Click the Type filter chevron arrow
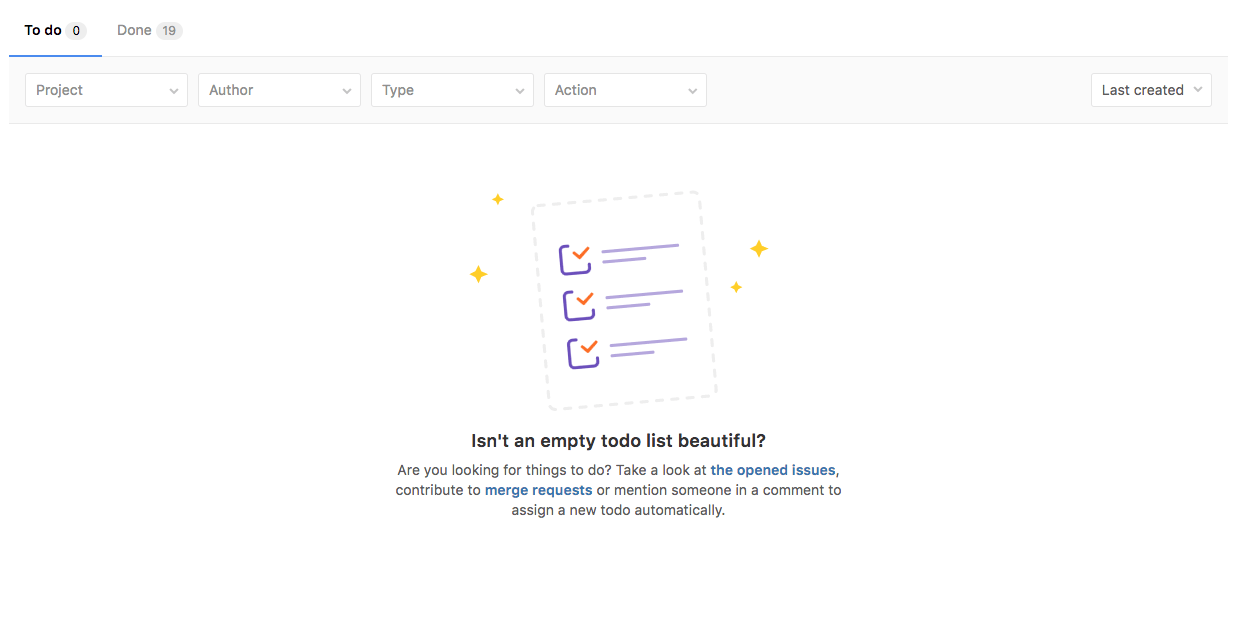The width and height of the screenshot is (1240, 631). 522,90
